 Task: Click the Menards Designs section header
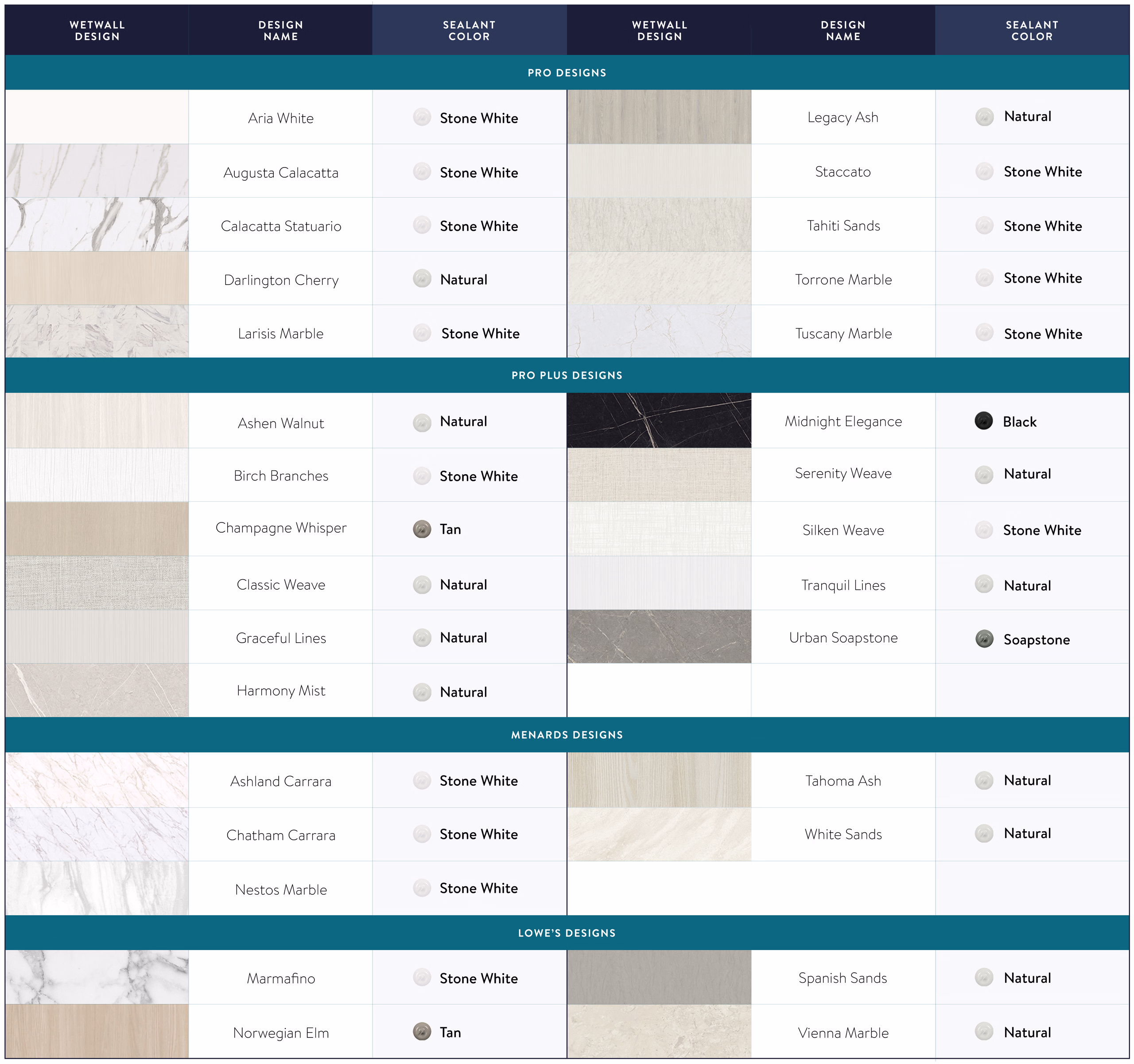pos(567,735)
